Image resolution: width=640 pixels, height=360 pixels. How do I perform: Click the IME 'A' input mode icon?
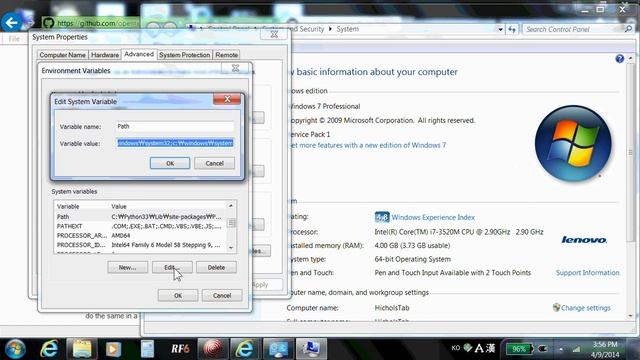pyautogui.click(x=479, y=349)
